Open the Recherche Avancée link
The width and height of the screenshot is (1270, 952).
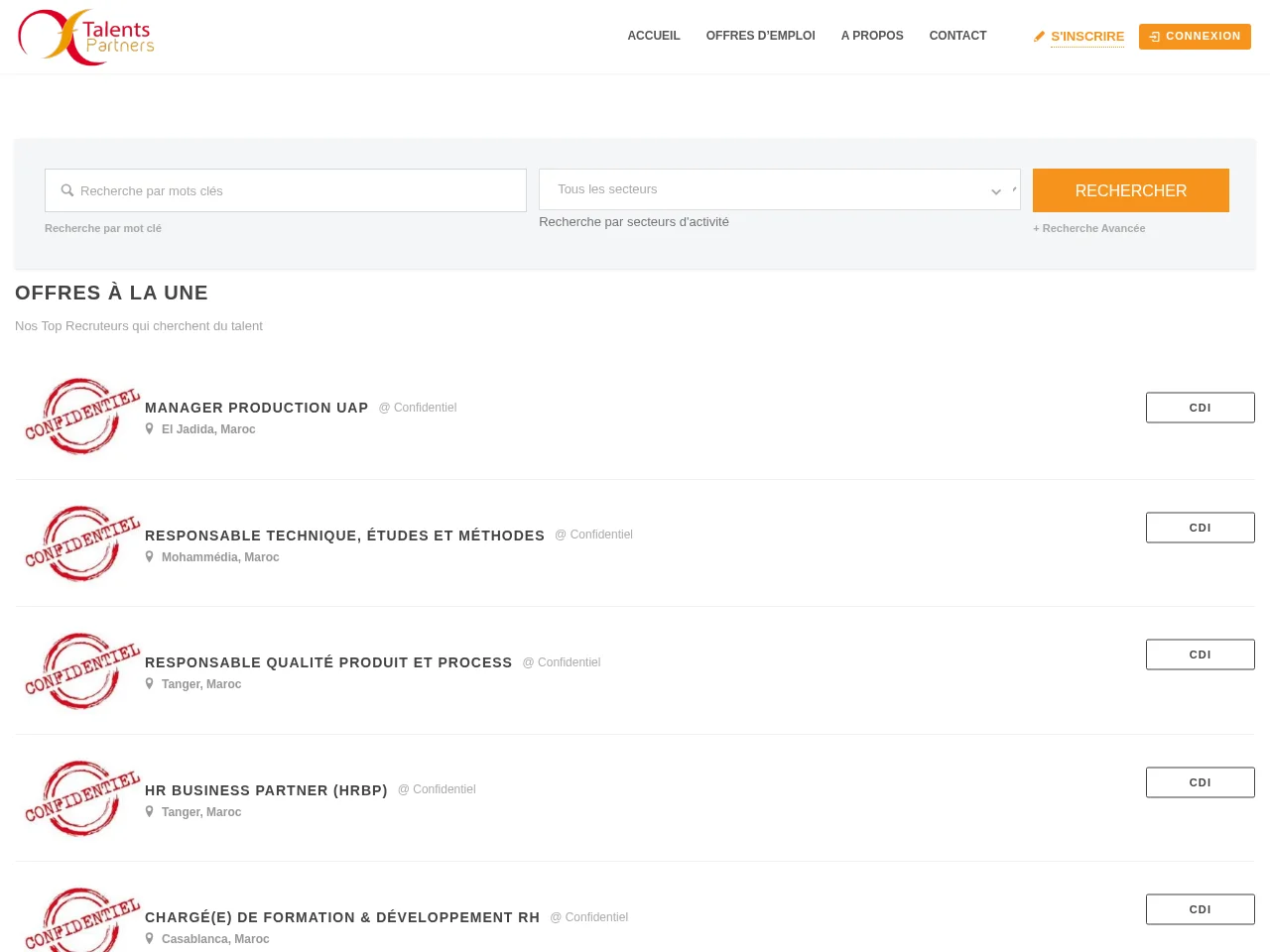click(x=1089, y=228)
